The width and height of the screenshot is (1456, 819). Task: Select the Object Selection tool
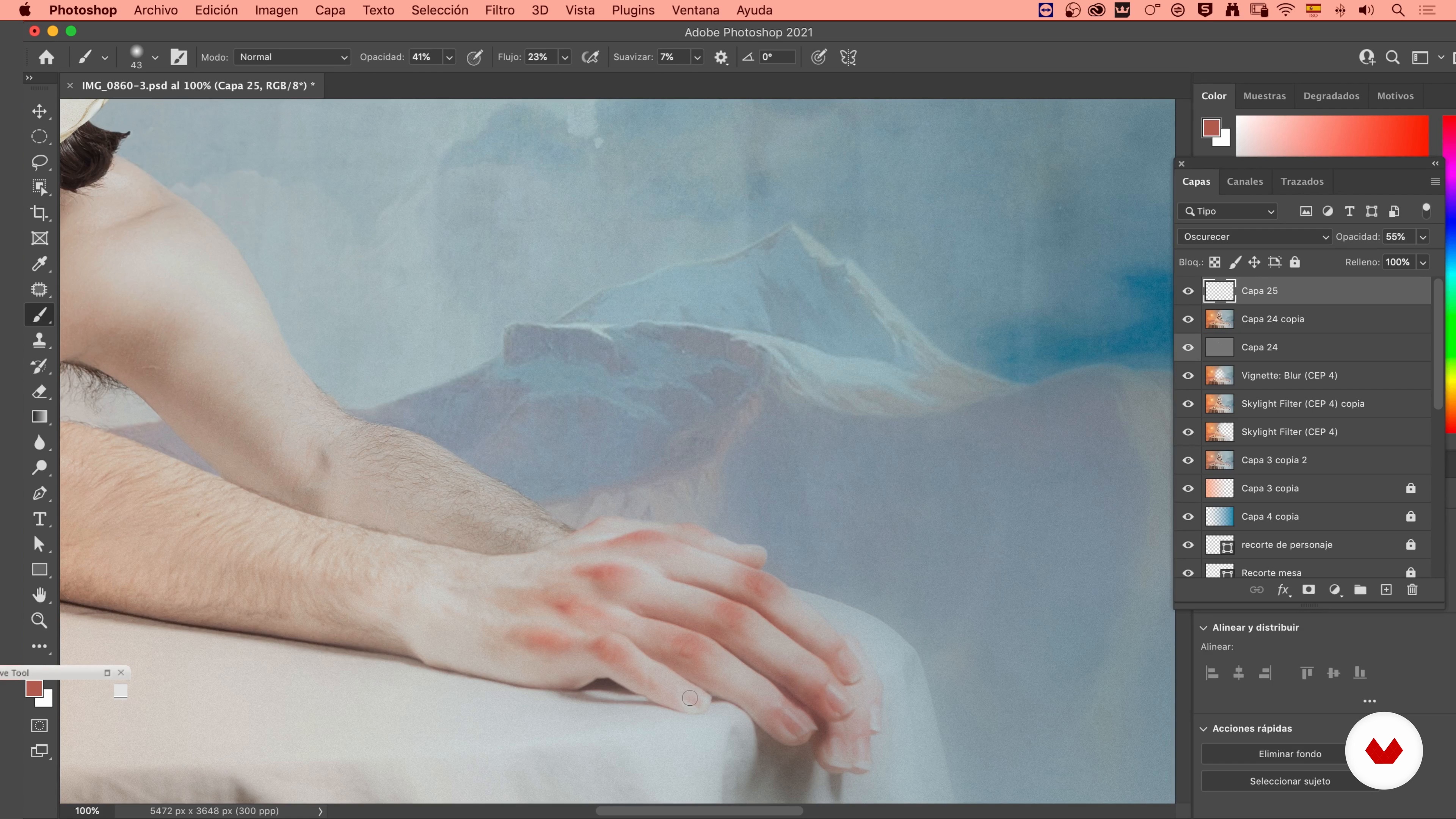[x=39, y=188]
